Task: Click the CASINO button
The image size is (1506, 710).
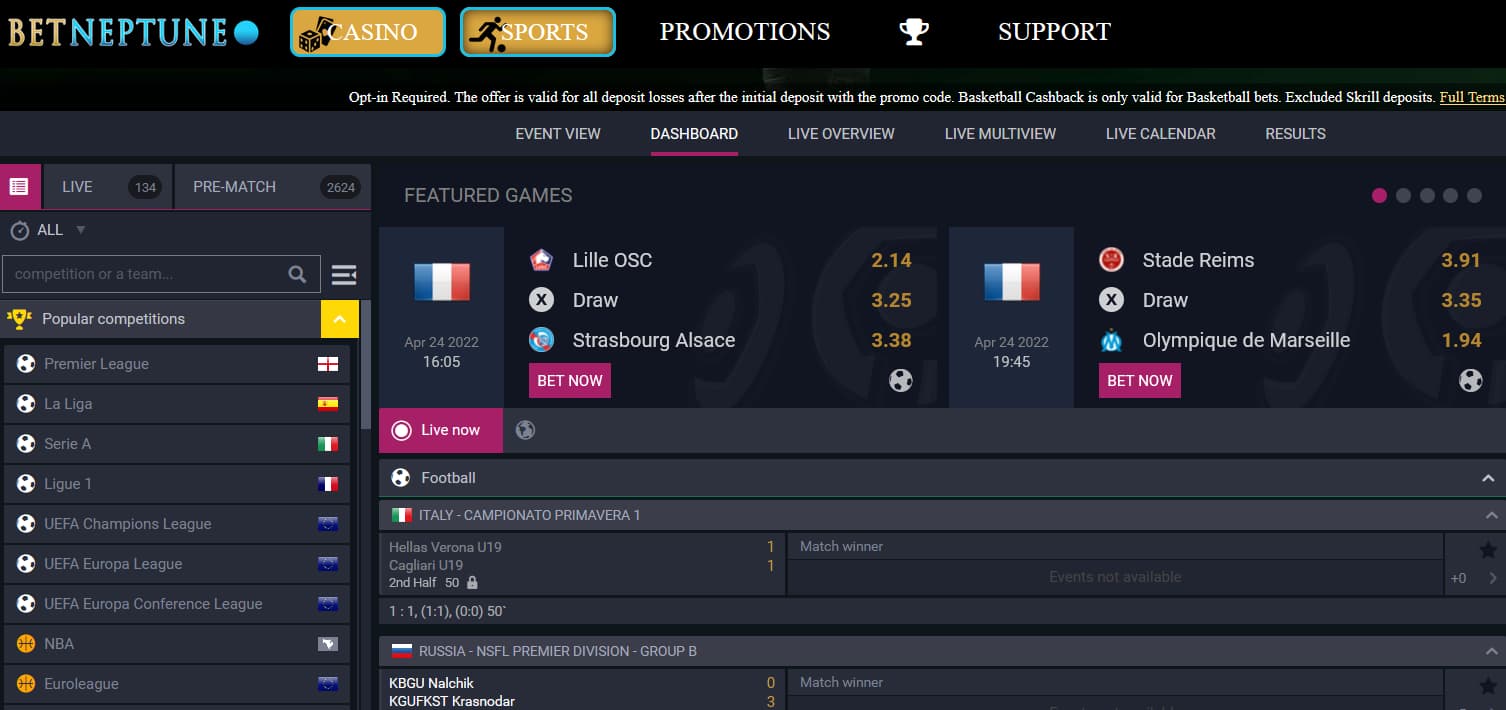Action: click(368, 32)
